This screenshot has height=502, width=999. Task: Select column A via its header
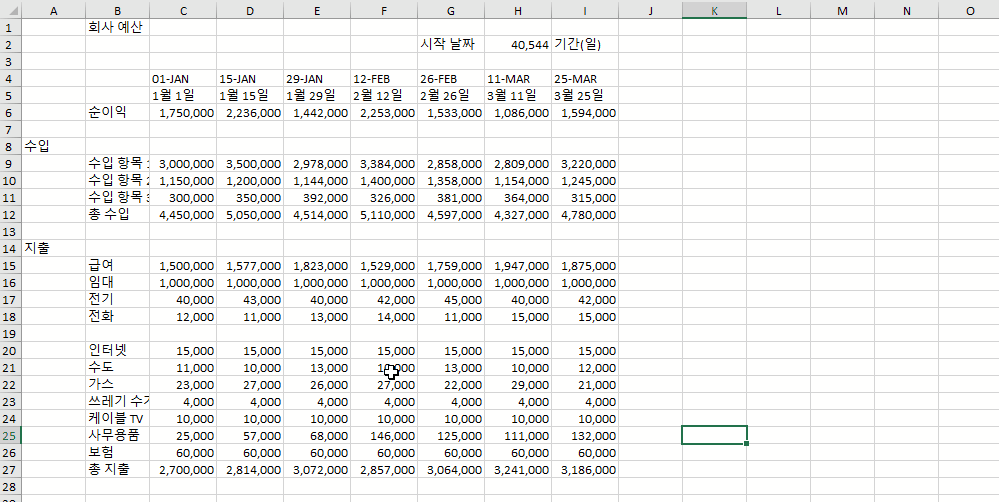pyautogui.click(x=54, y=10)
